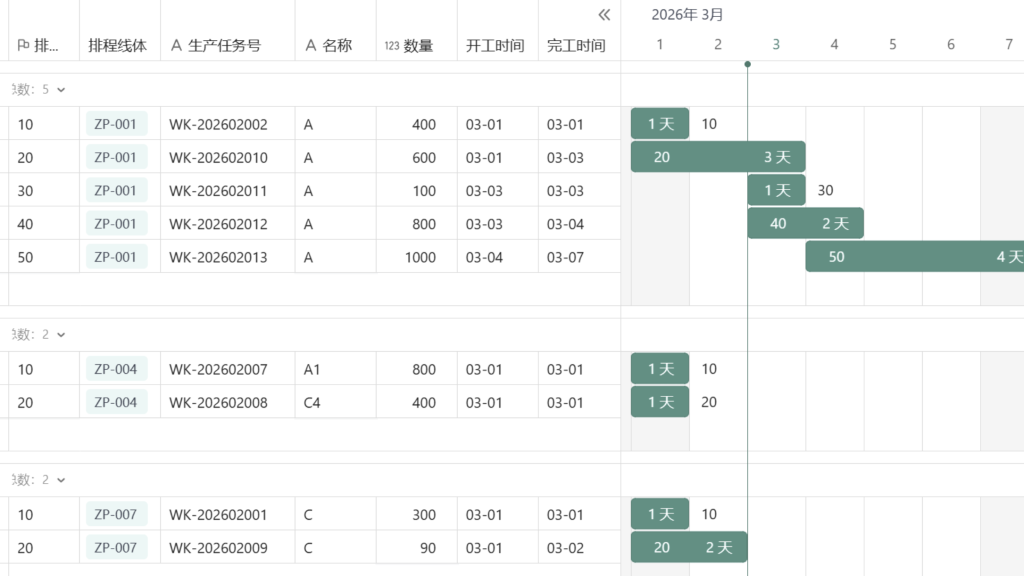1024x576 pixels.
Task: Select the 1天 Gantt bar for WK-202602002
Action: click(660, 124)
